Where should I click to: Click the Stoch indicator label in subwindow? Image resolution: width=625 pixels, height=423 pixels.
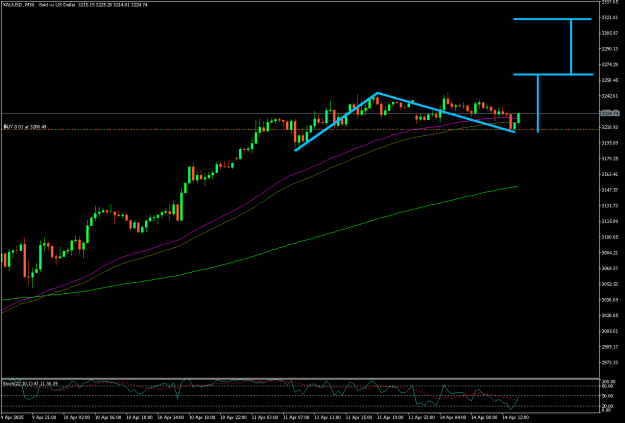pyautogui.click(x=30, y=384)
